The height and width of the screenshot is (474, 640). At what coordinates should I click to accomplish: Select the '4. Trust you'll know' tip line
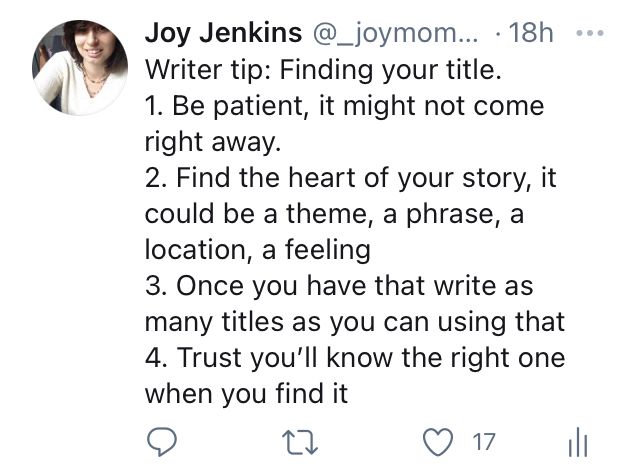point(355,358)
